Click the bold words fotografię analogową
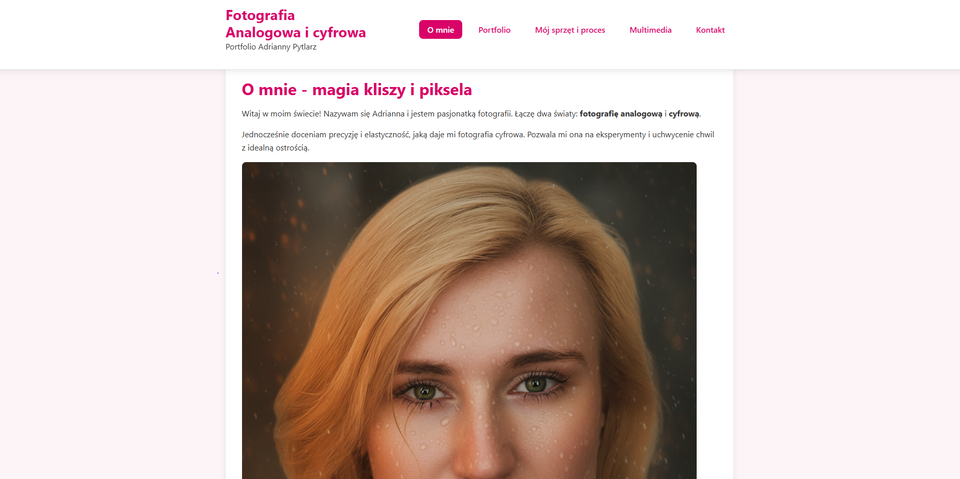The image size is (960, 479). tap(621, 113)
